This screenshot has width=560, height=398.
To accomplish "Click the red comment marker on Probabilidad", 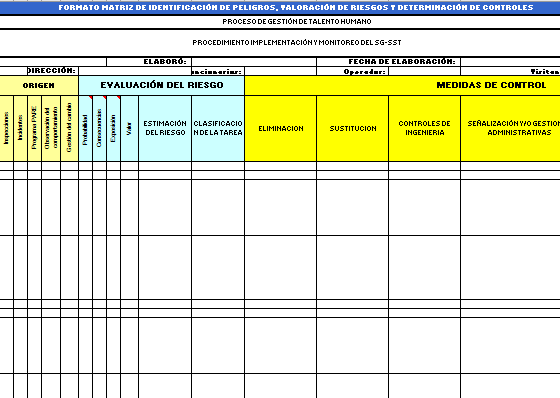I will coord(91,97).
